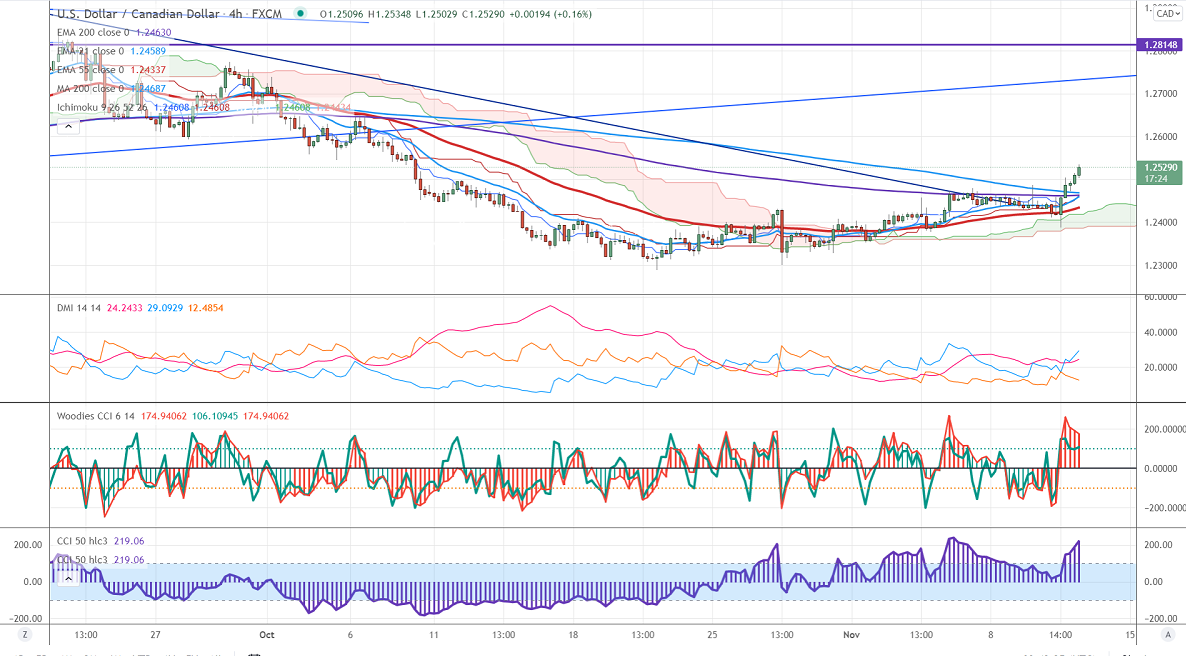
Task: Collapse the main chart indicator legend
Action: pos(68,126)
